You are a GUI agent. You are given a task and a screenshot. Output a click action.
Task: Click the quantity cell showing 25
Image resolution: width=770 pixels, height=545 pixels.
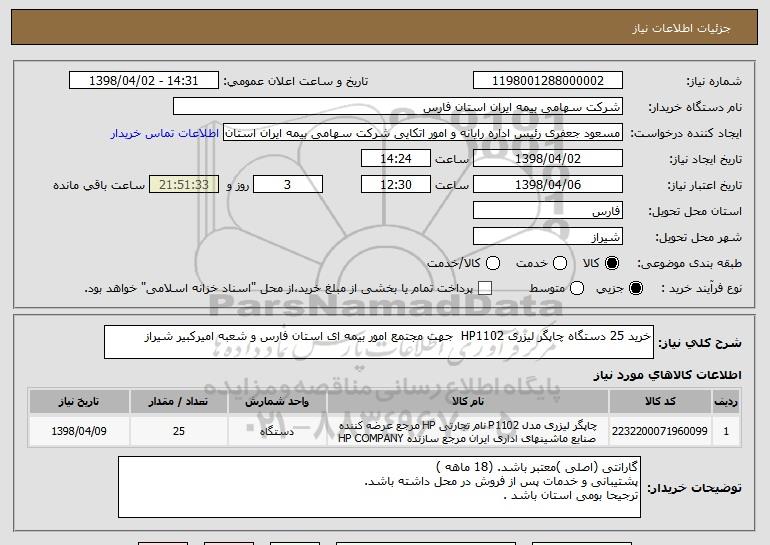(179, 431)
